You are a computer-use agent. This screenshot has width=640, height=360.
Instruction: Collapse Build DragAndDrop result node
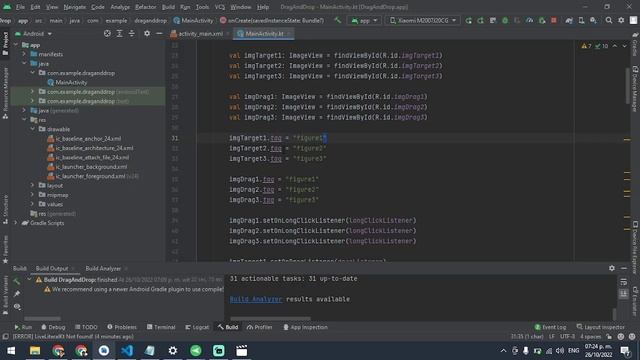click(x=29, y=280)
